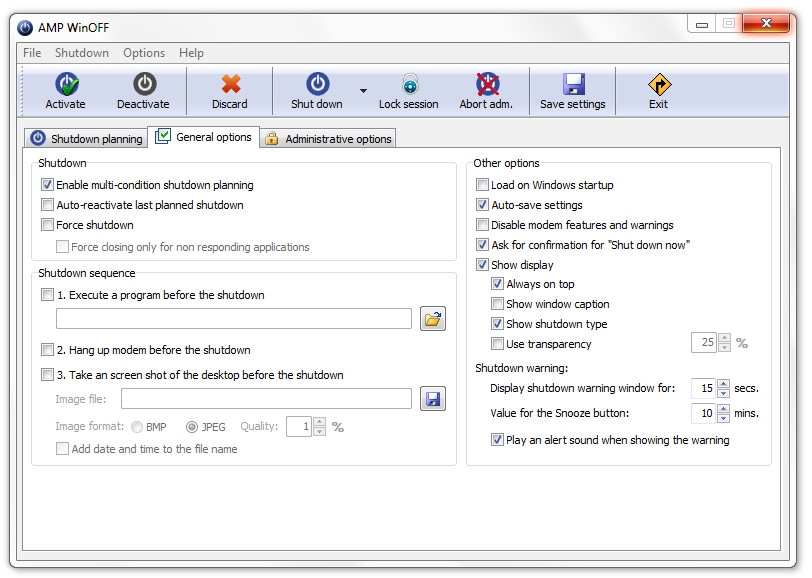Open the Options menu
The width and height of the screenshot is (812, 578).
144,53
